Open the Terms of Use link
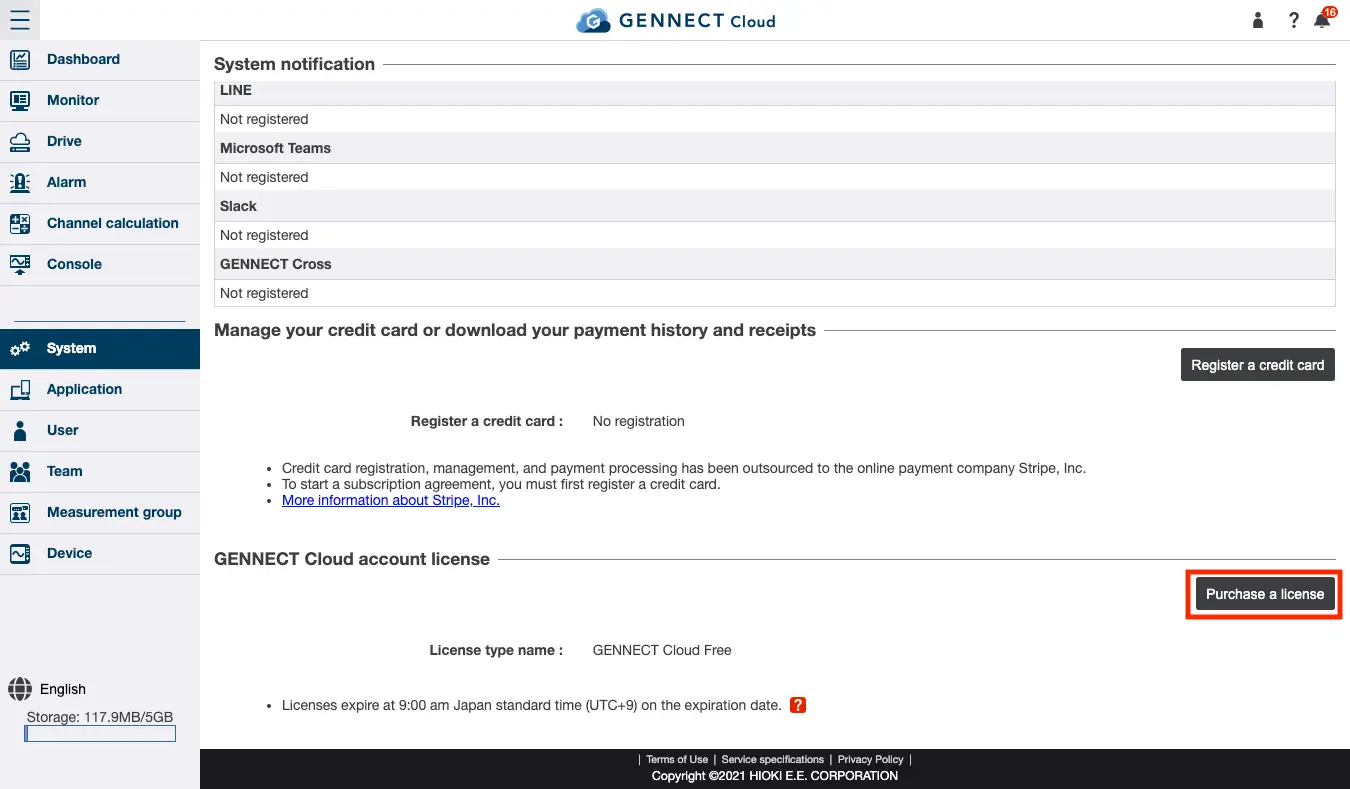The width and height of the screenshot is (1350, 789). (x=677, y=760)
